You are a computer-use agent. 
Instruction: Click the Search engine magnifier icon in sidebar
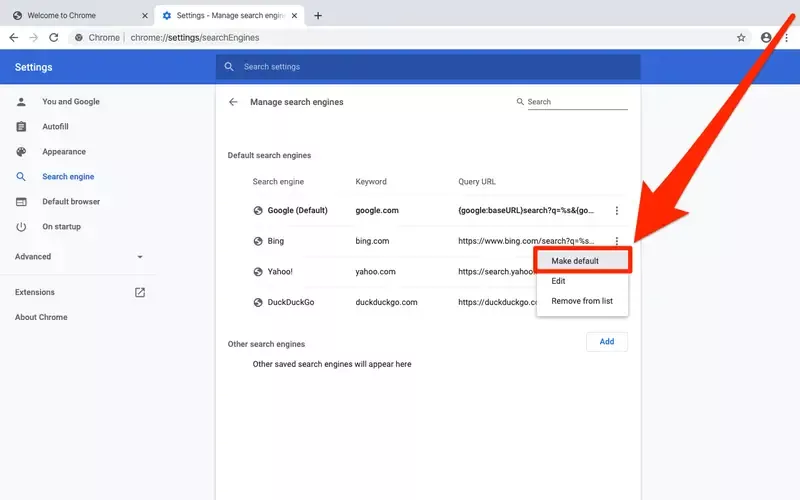point(21,177)
